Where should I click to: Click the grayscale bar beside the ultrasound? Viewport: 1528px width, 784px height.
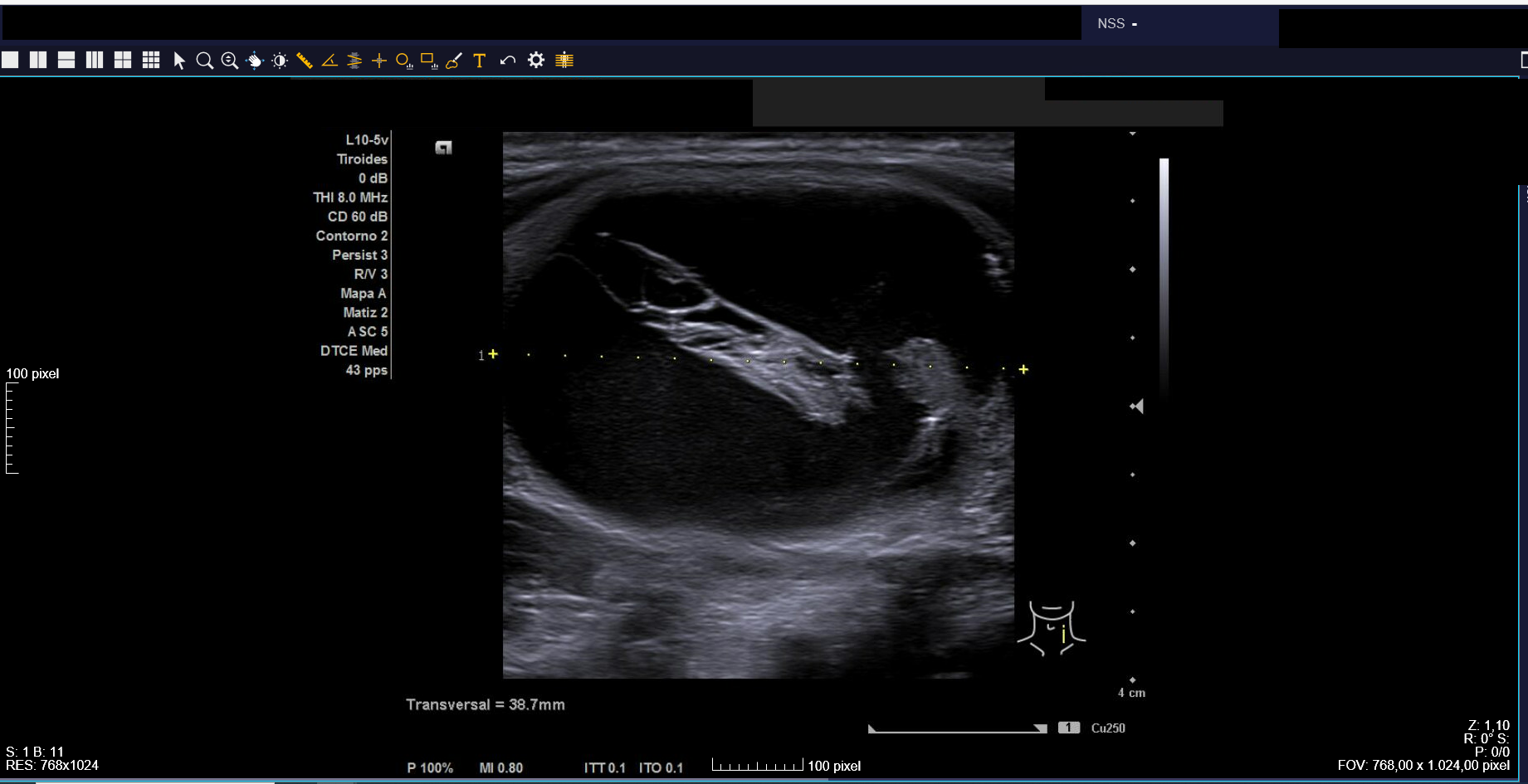click(x=1164, y=274)
